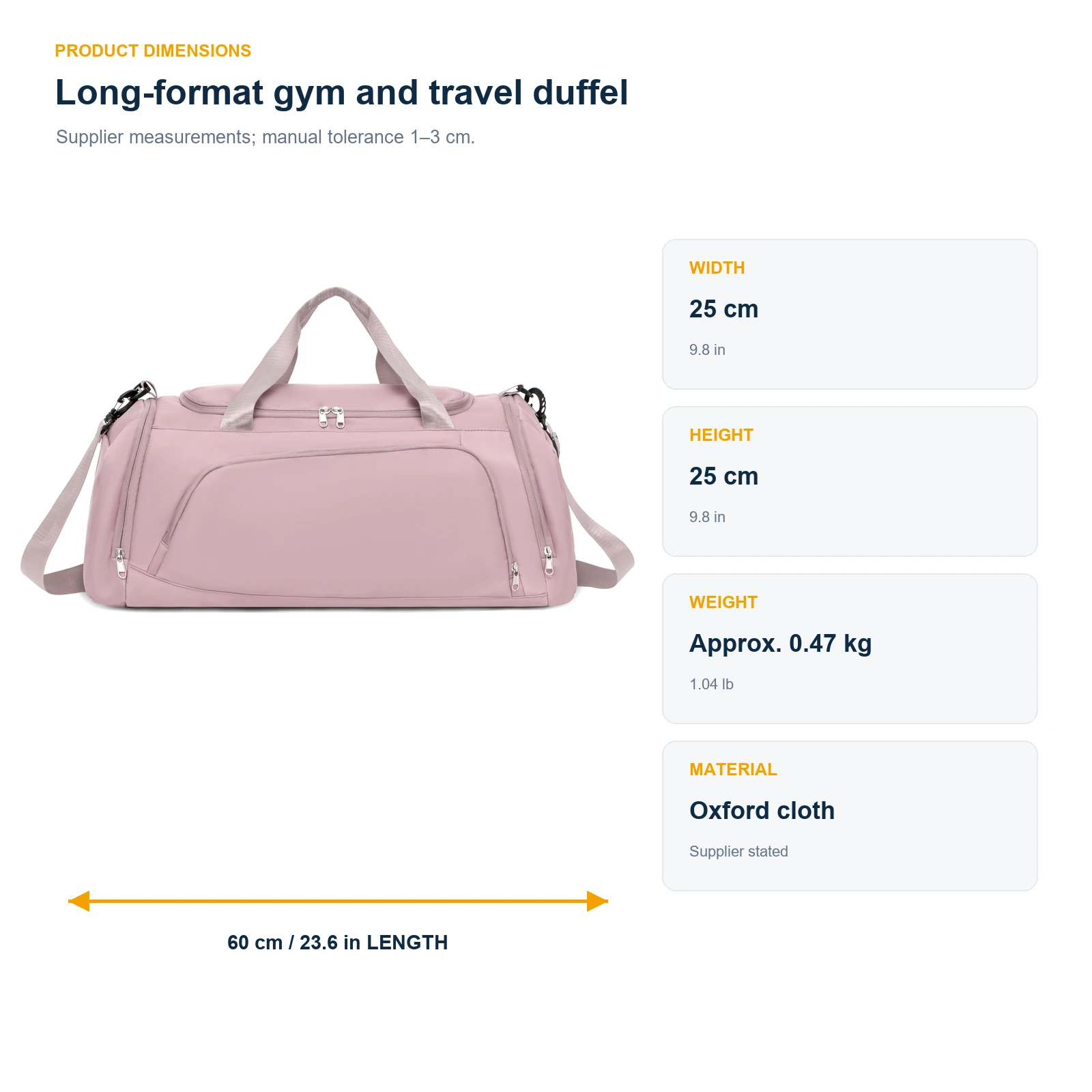Click the supplier measurements tolerance note
Image resolution: width=1092 pixels, height=1092 pixels.
(x=265, y=137)
